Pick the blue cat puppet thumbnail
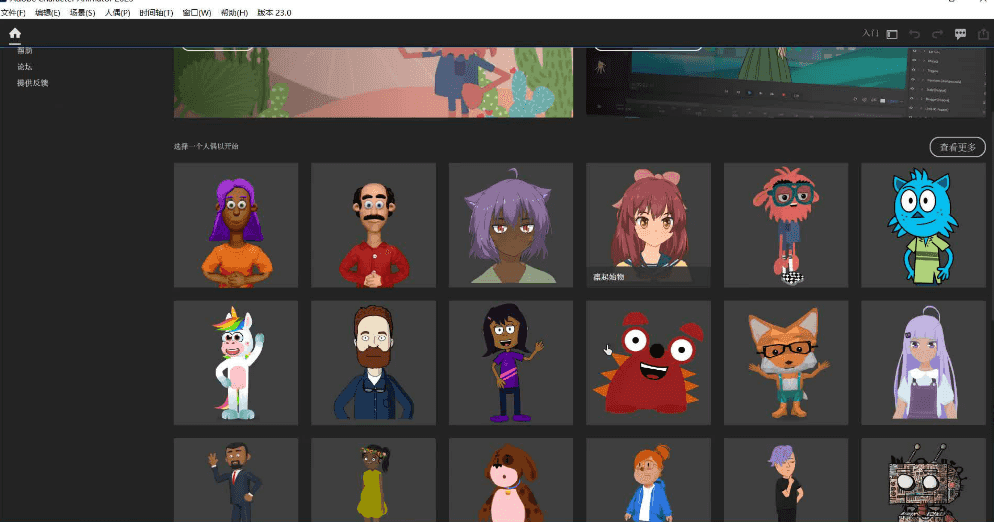 [x=923, y=225]
